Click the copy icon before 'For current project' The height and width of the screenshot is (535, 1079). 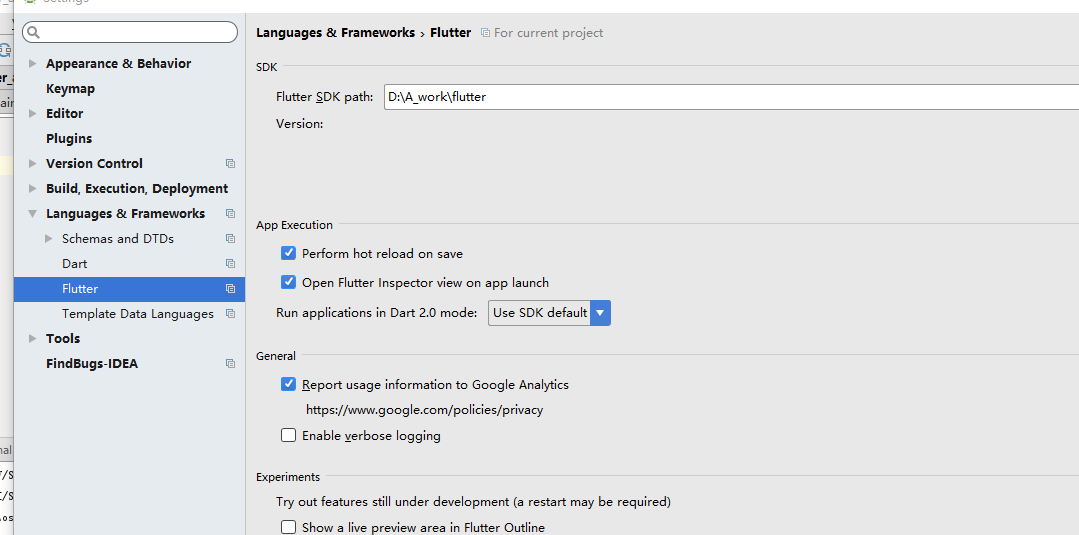[485, 33]
